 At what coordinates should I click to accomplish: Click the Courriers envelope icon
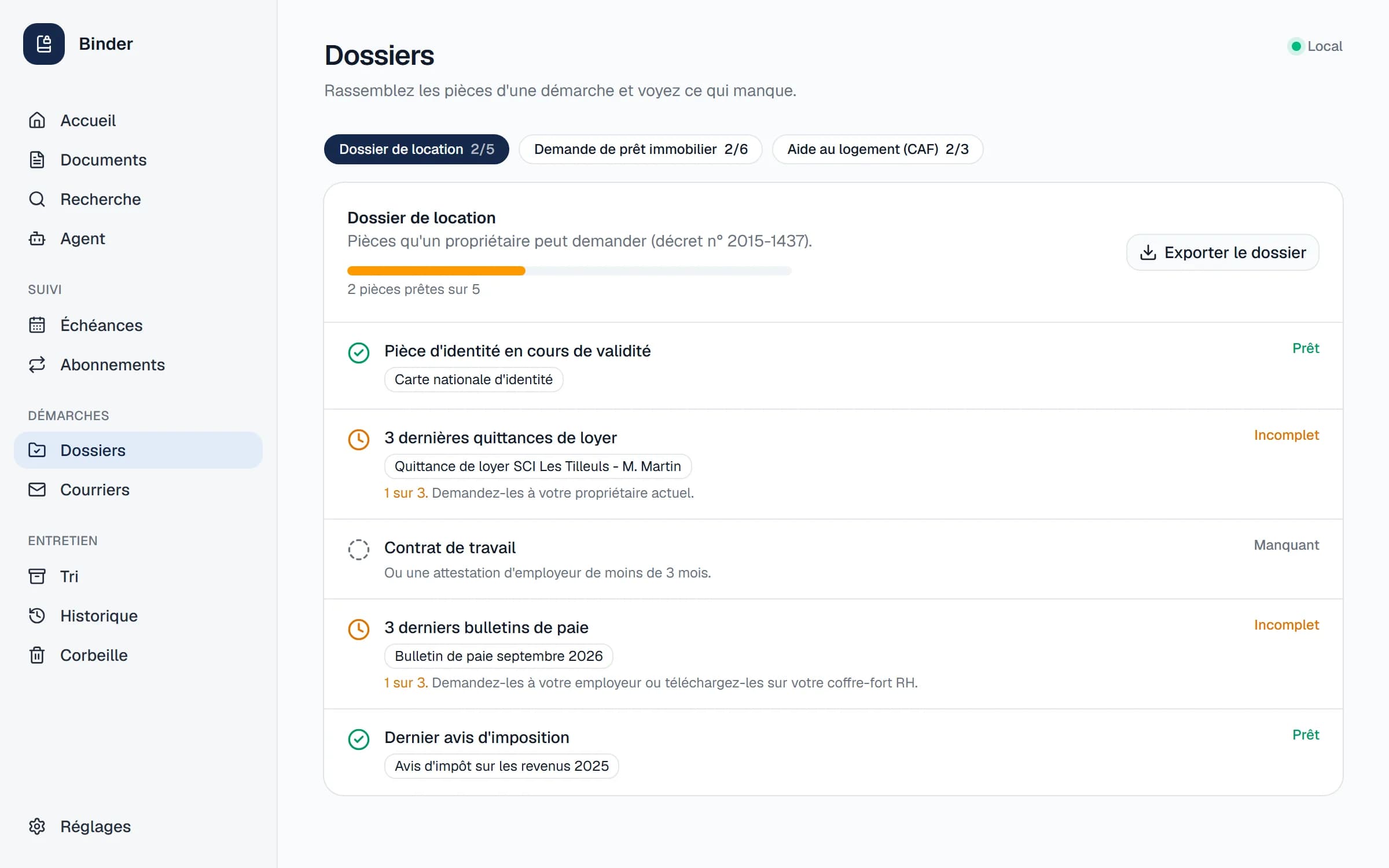[x=37, y=490]
